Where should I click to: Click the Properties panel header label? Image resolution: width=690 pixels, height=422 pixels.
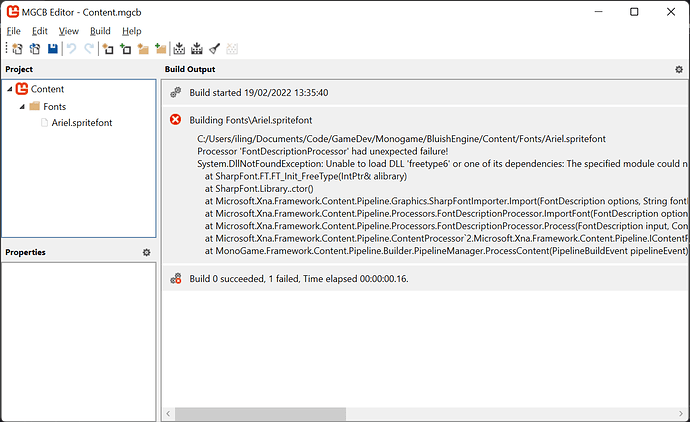[26, 252]
